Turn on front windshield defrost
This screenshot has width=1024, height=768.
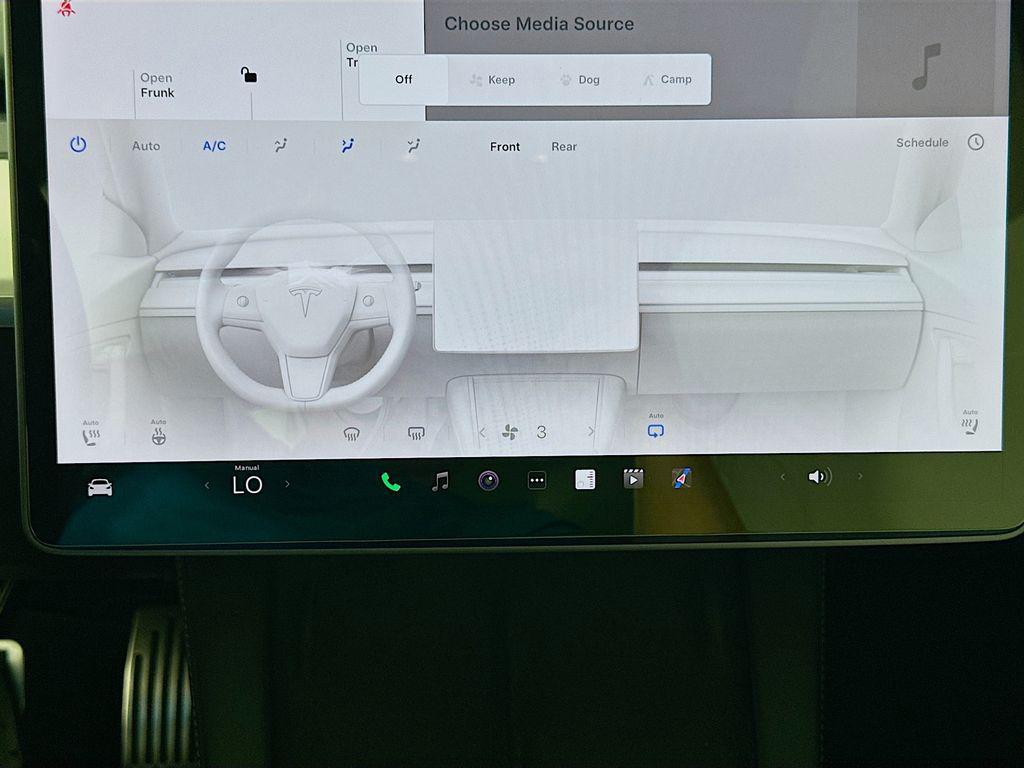coord(351,433)
